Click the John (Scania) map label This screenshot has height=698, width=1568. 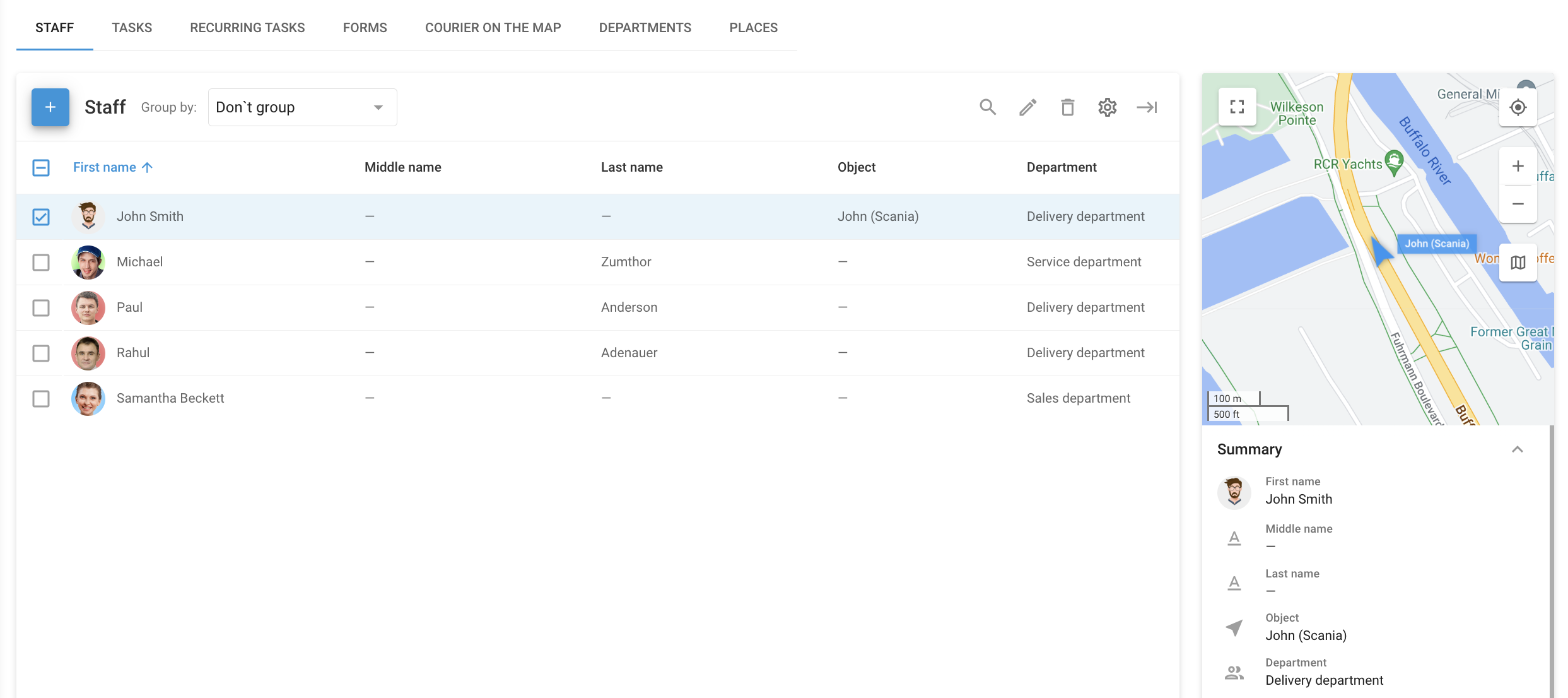tap(1436, 244)
